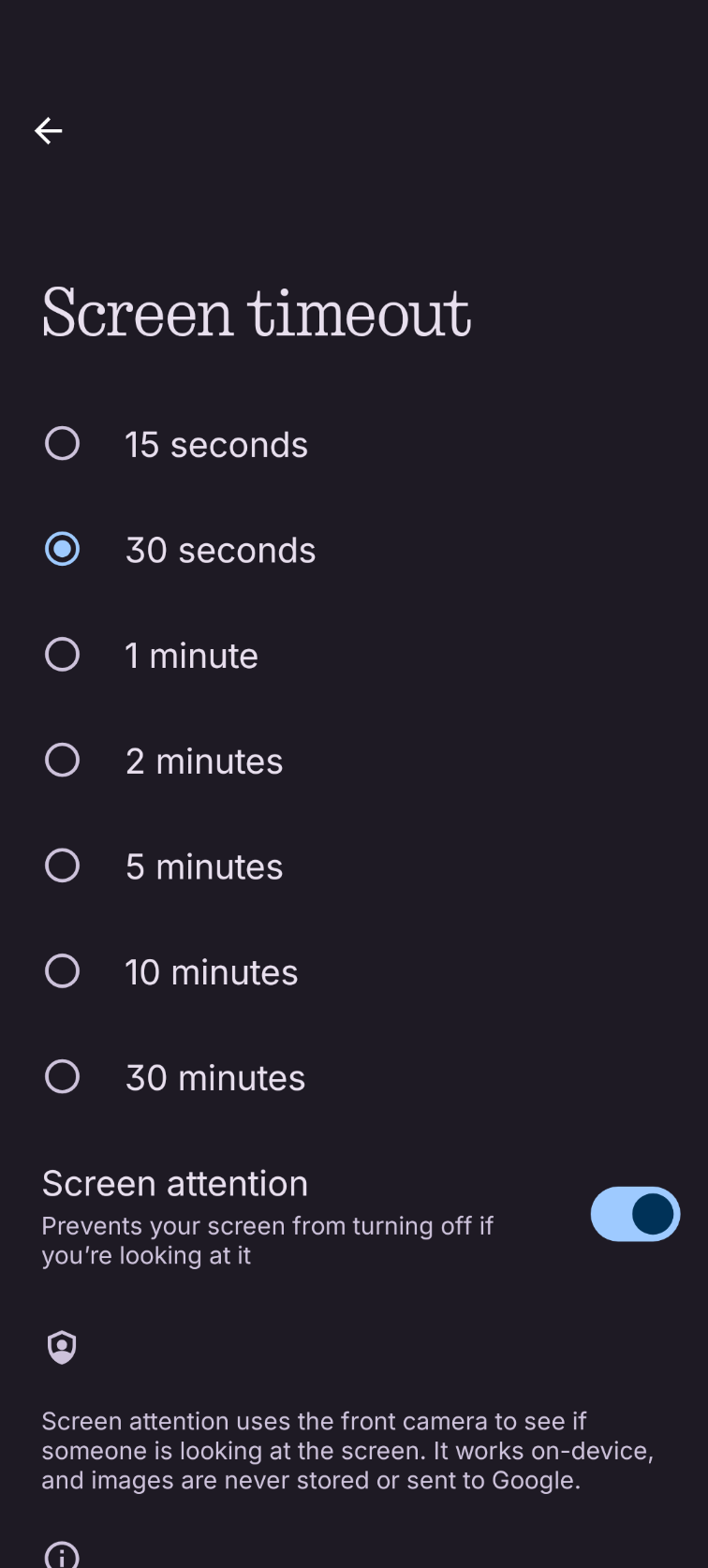This screenshot has height=1568, width=708.
Task: Select the 15 seconds radio button
Action: click(x=63, y=444)
